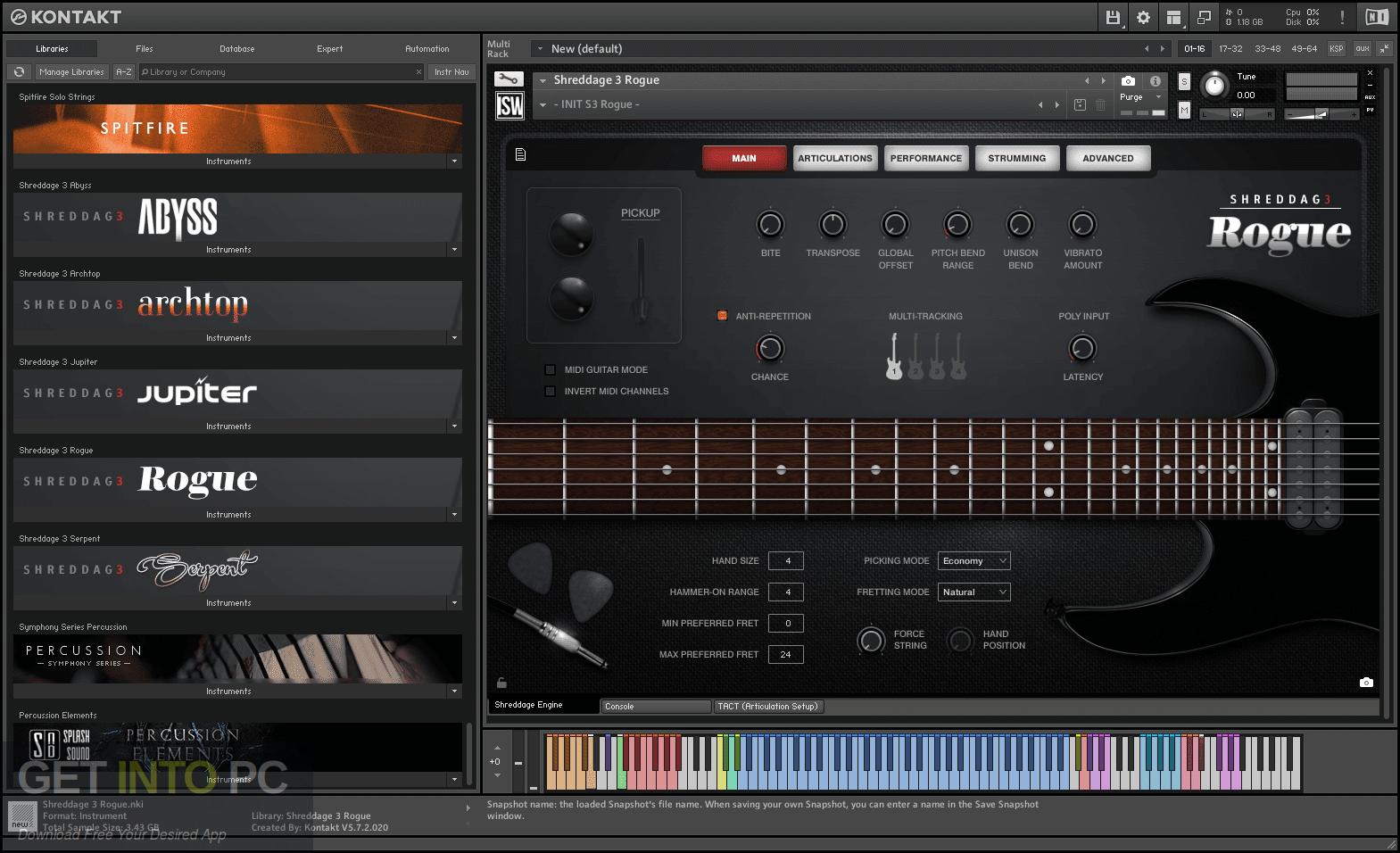The height and width of the screenshot is (853, 1400).
Task: Open the New (default) multi dropdown
Action: pyautogui.click(x=540, y=48)
